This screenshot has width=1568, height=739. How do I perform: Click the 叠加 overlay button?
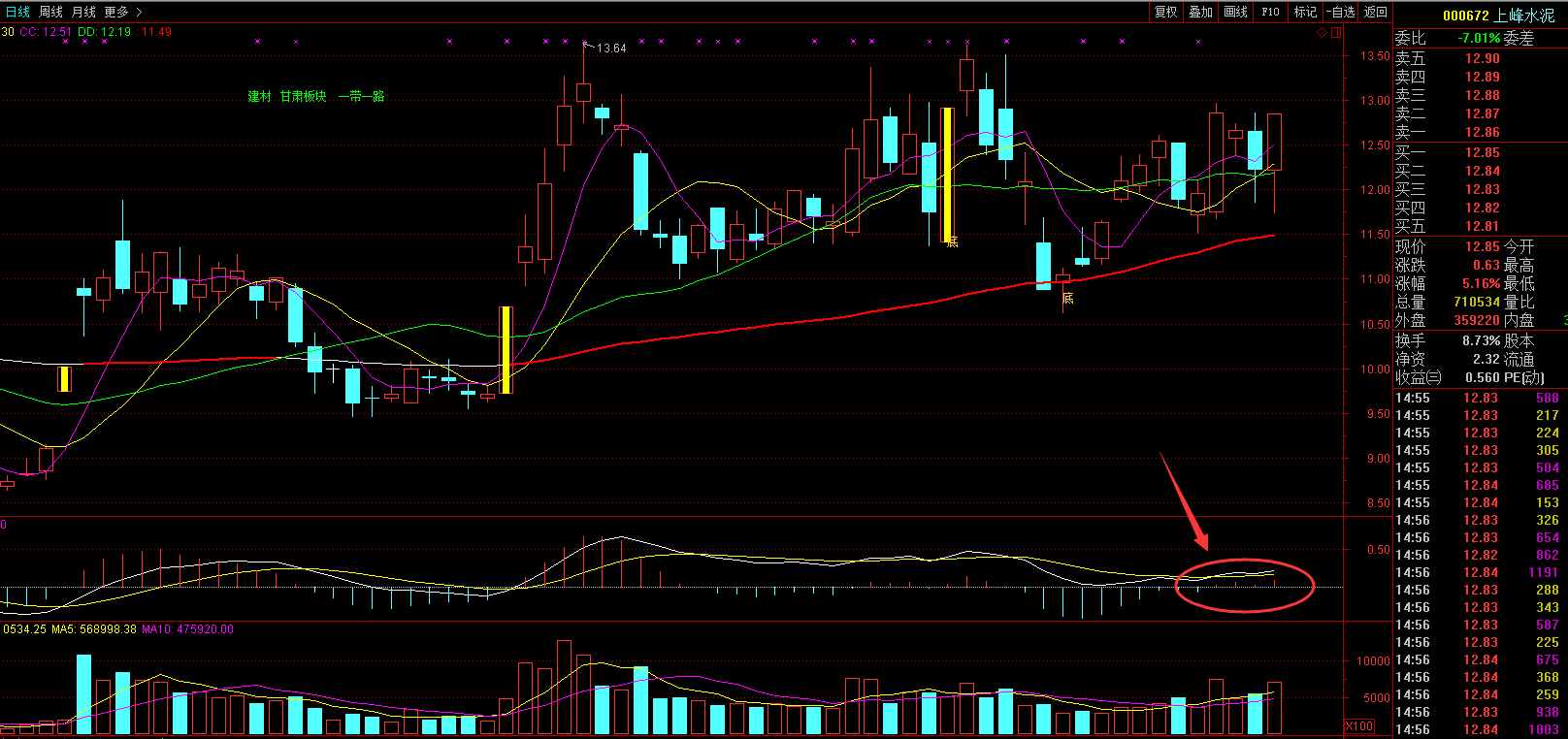(1200, 12)
